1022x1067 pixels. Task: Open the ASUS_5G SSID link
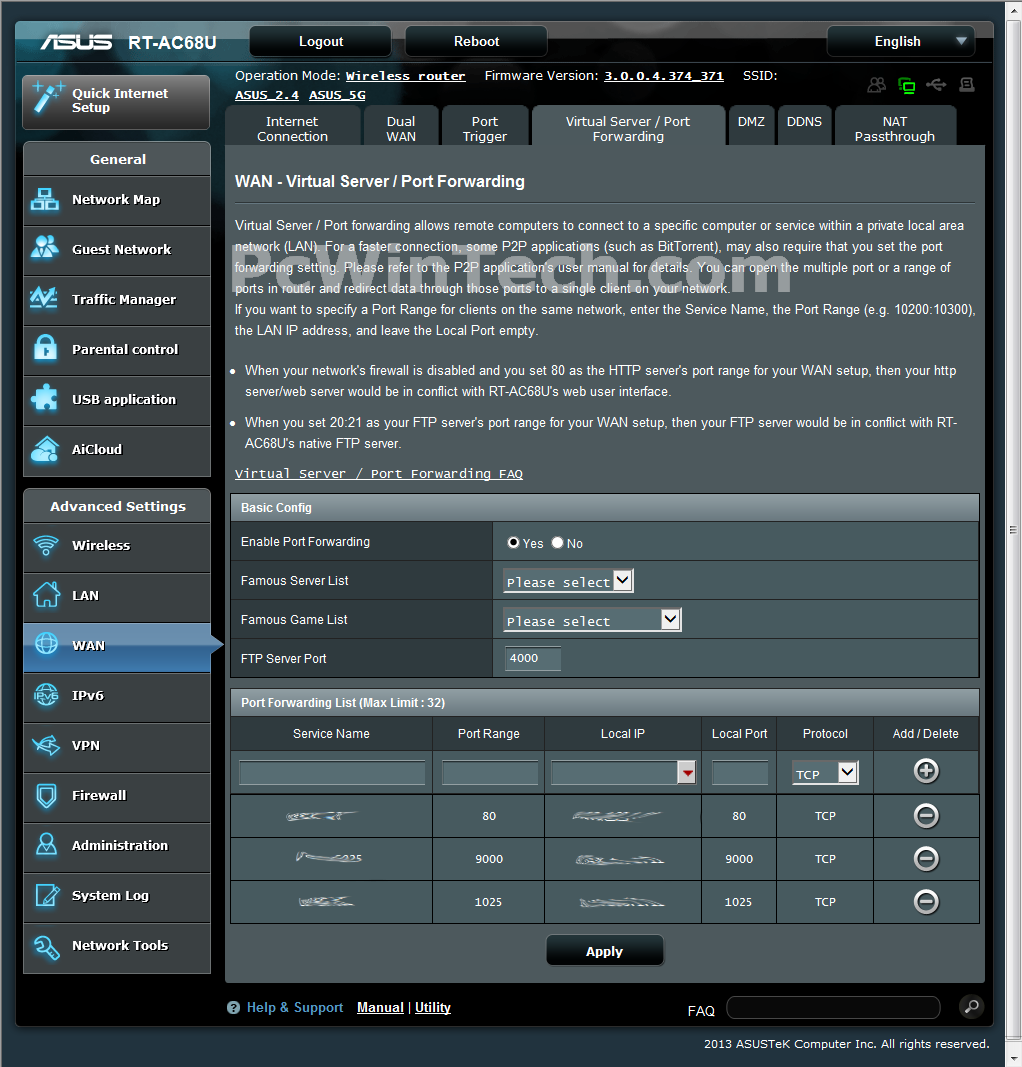(x=337, y=95)
